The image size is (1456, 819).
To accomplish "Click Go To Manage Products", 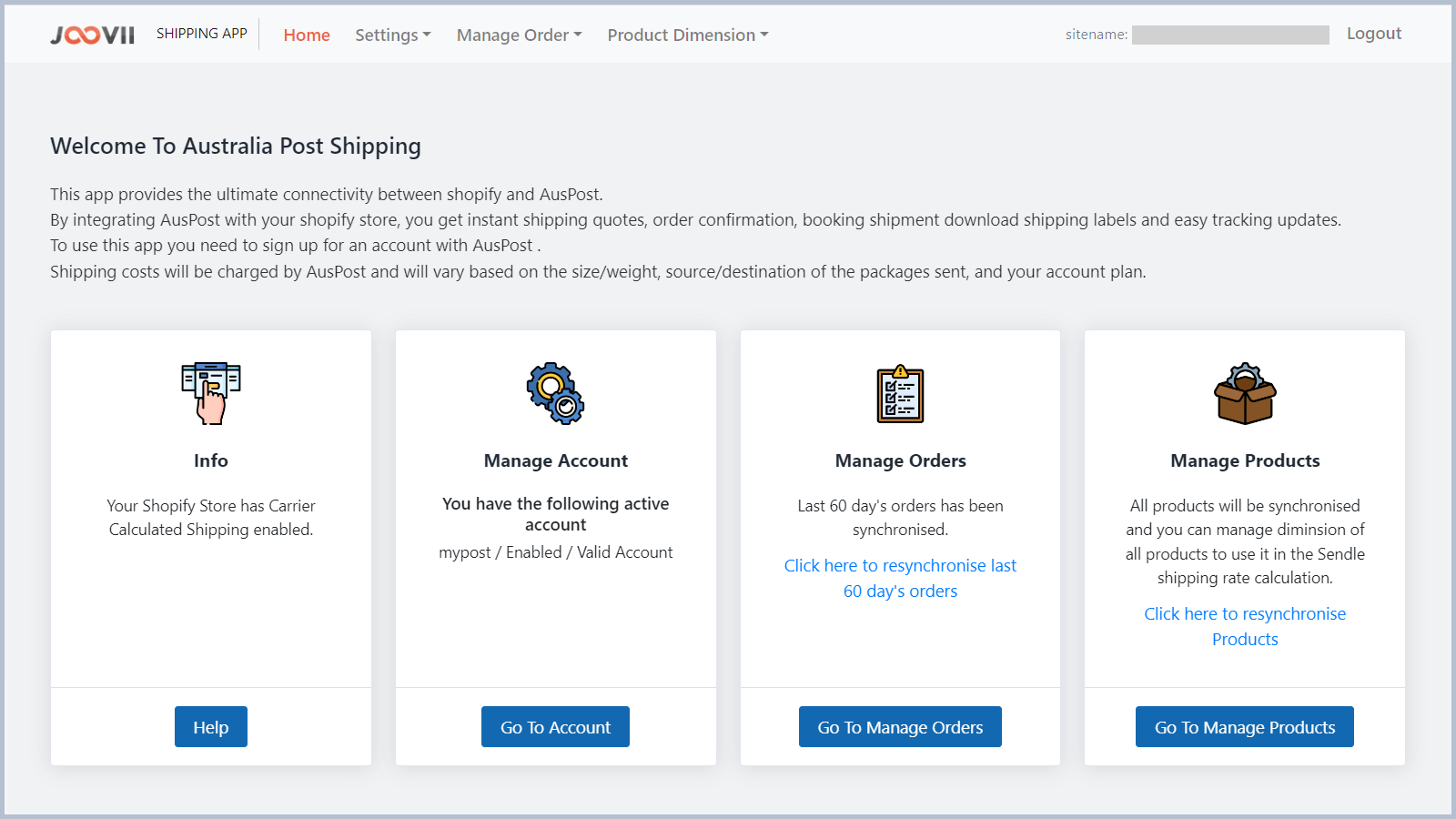I will point(1244,726).
